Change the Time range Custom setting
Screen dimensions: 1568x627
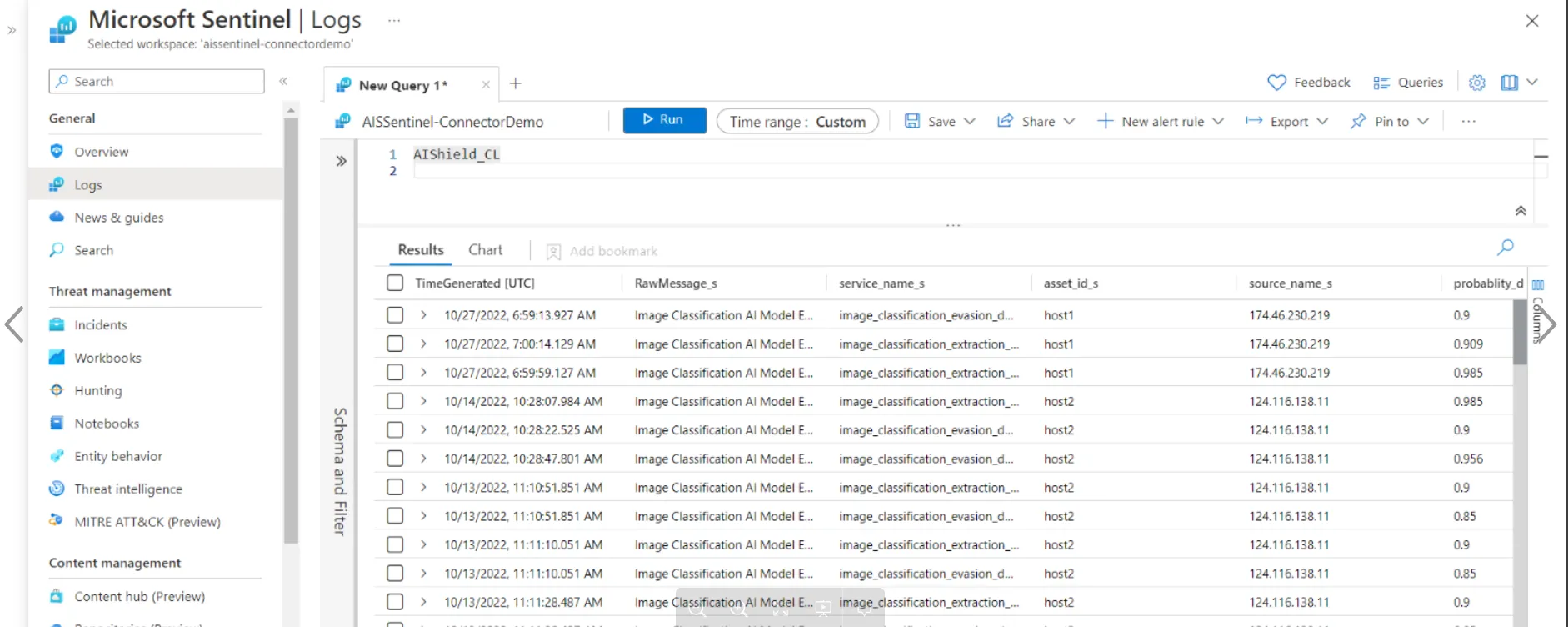797,122
